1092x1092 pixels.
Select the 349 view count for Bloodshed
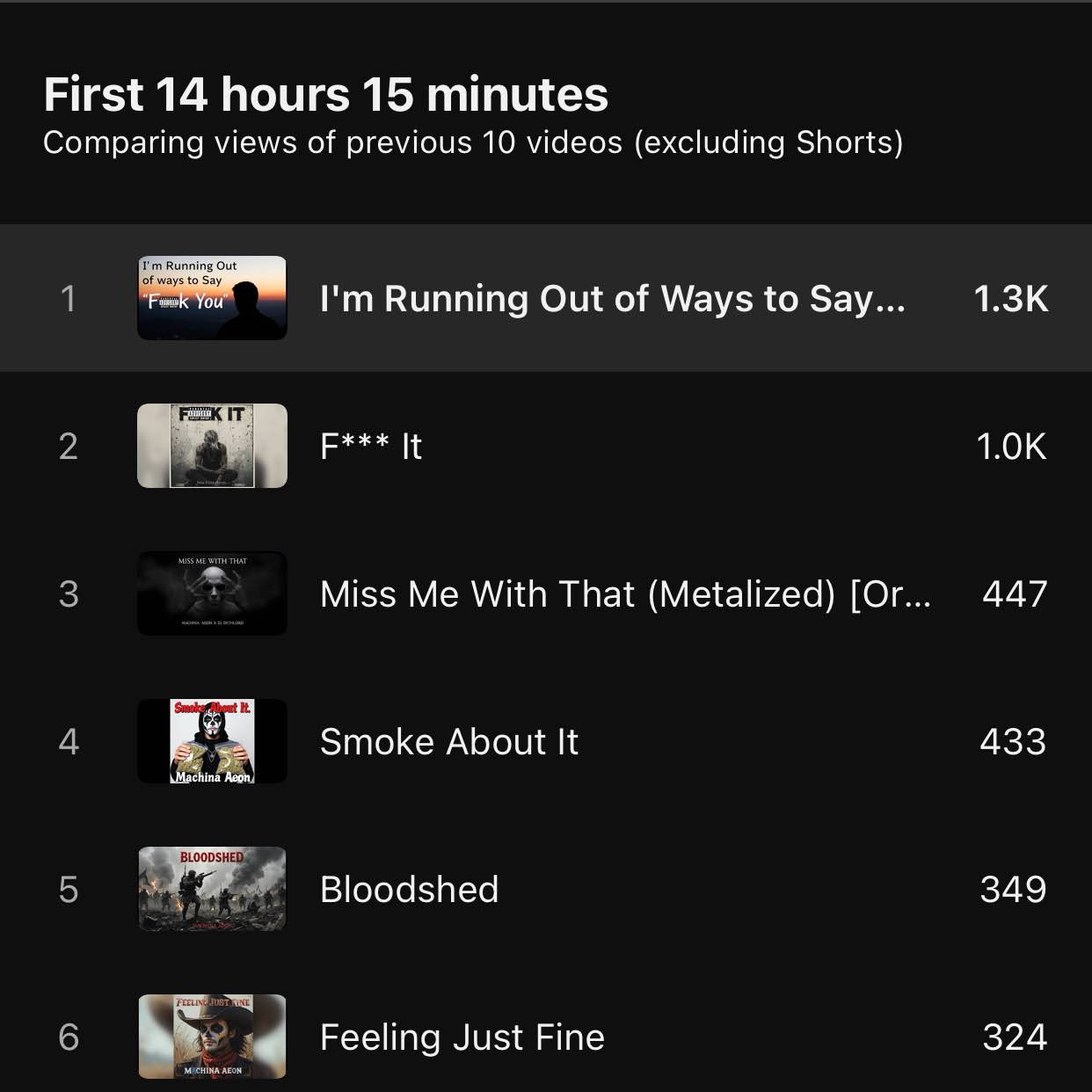(x=1013, y=890)
